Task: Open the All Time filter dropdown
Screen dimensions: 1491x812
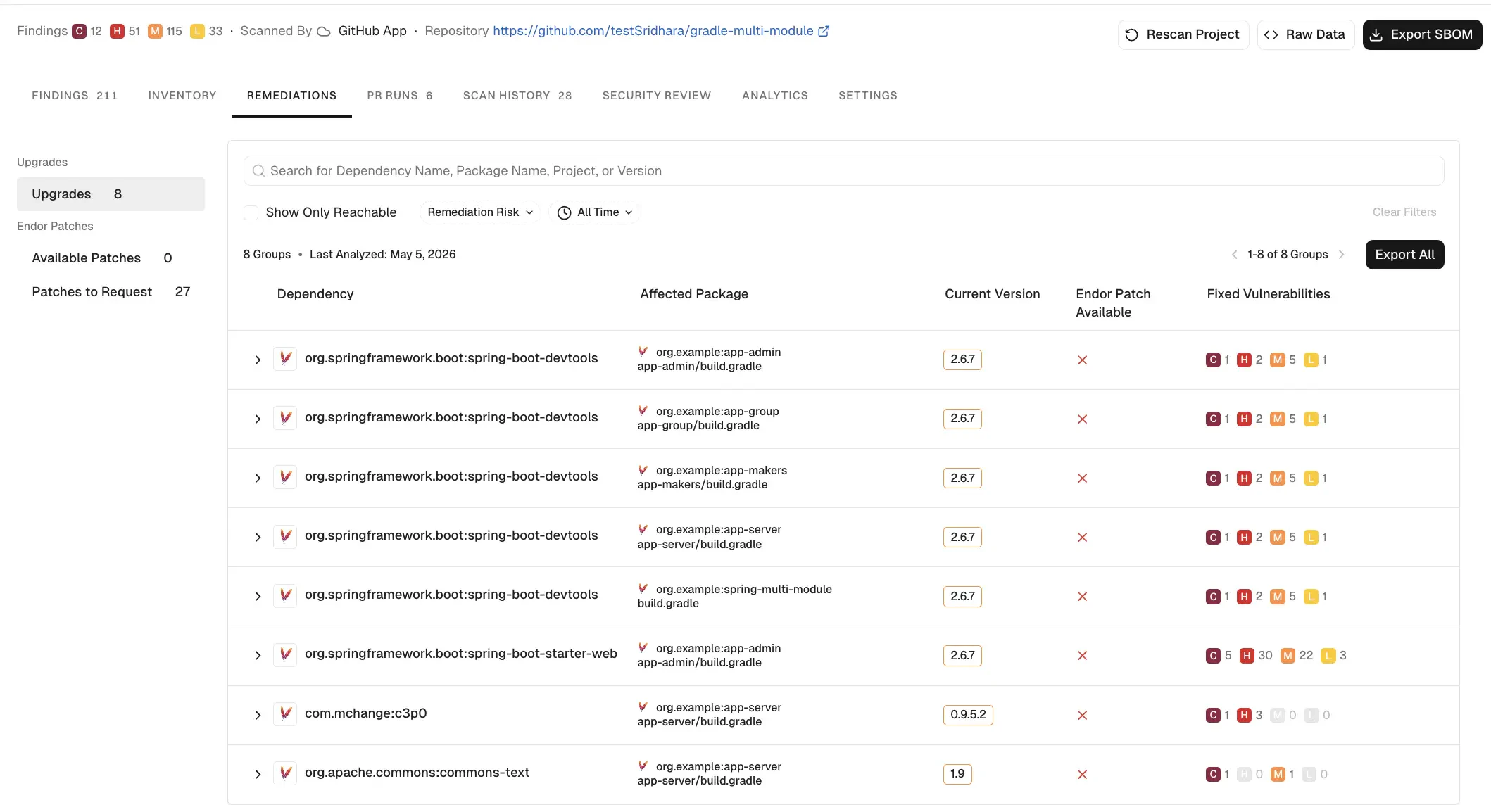Action: click(595, 212)
